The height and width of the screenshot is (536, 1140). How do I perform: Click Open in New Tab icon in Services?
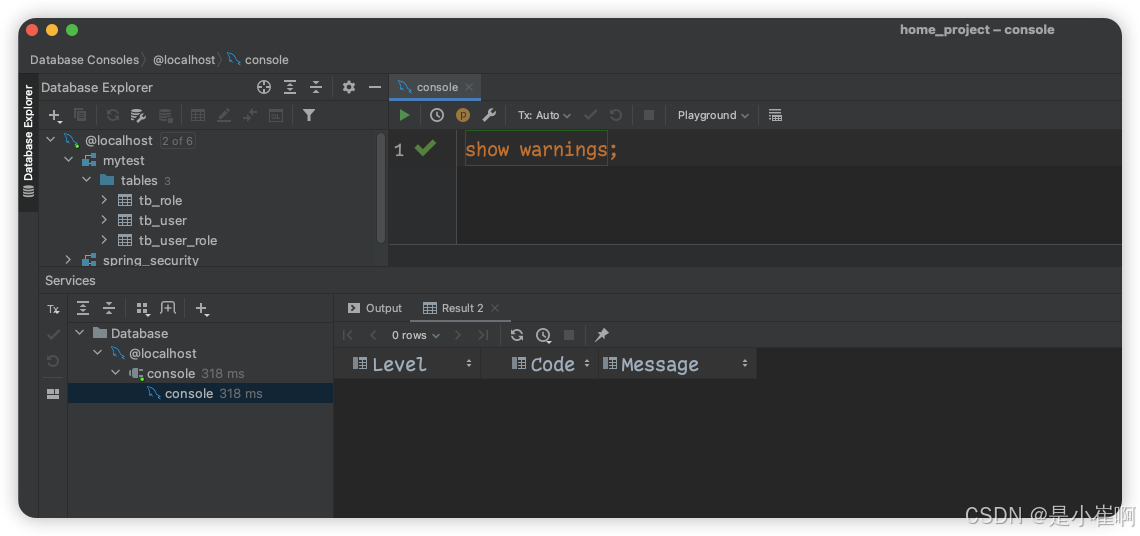[x=168, y=308]
